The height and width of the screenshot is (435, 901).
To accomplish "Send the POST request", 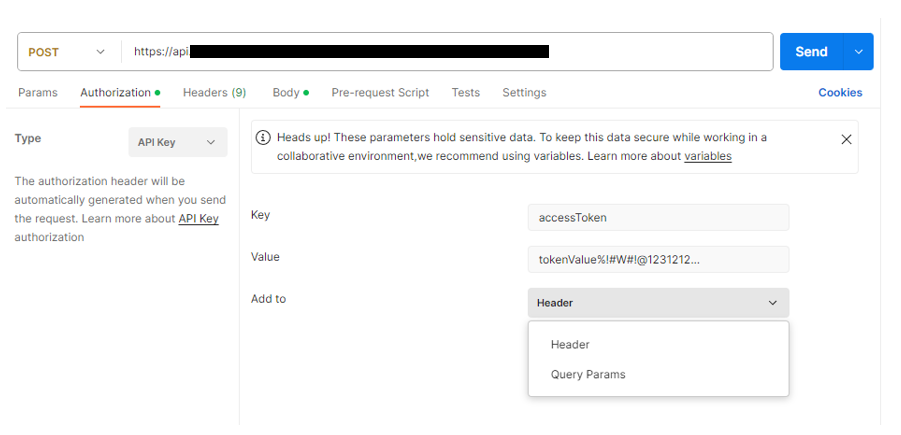I will tap(811, 52).
